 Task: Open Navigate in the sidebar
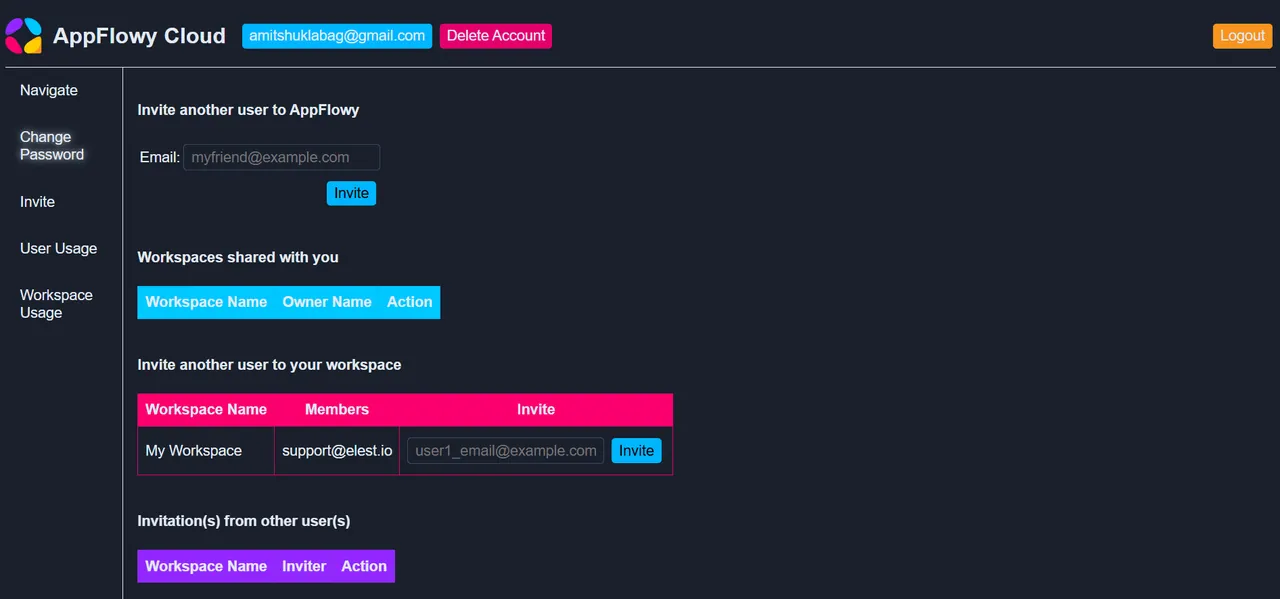click(x=49, y=90)
